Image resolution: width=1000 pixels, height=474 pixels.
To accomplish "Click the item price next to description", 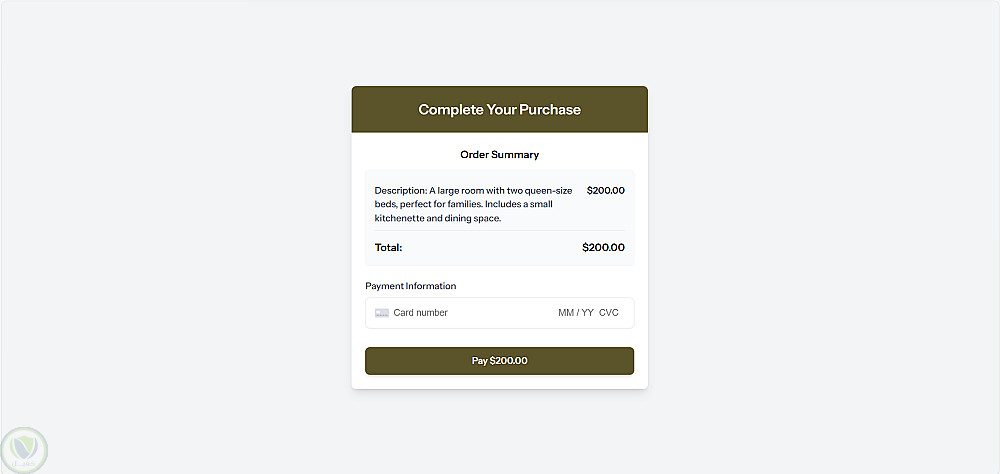I will click(x=605, y=190).
